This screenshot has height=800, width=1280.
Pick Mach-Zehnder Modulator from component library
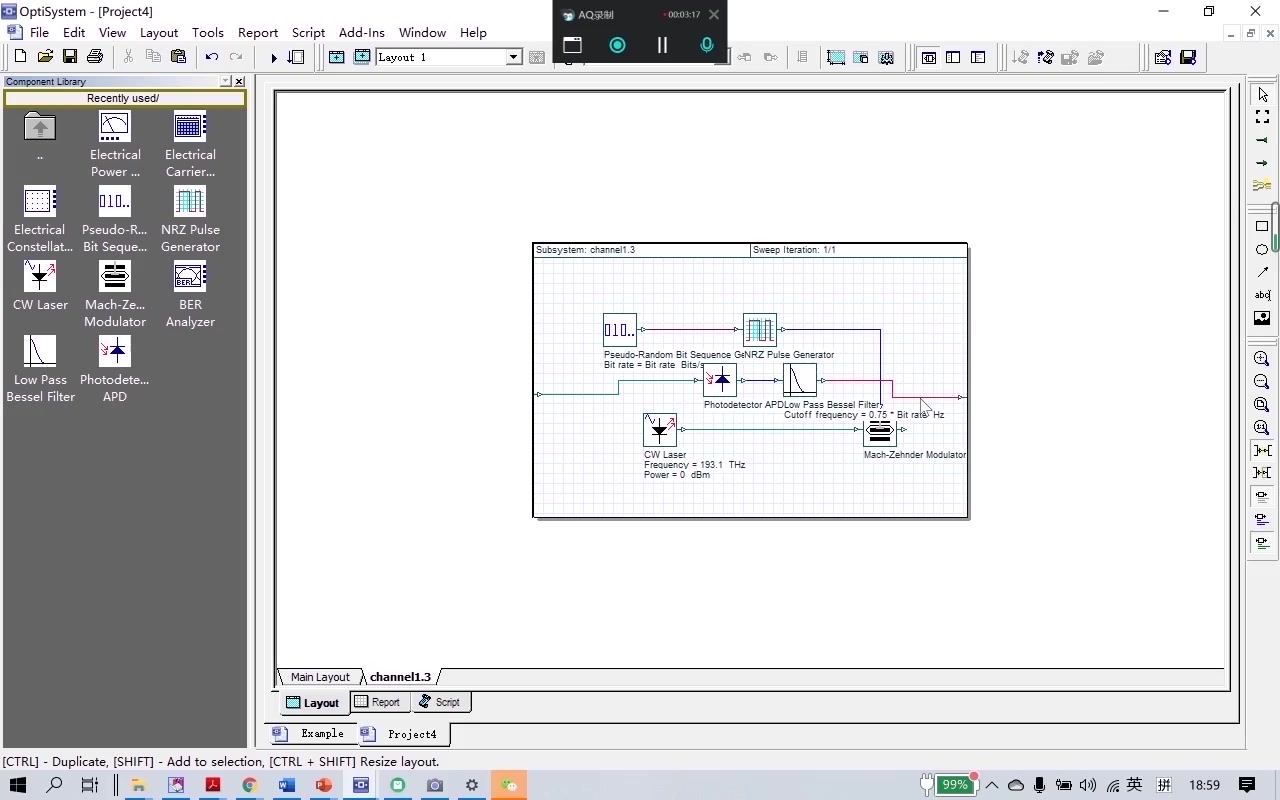point(115,294)
